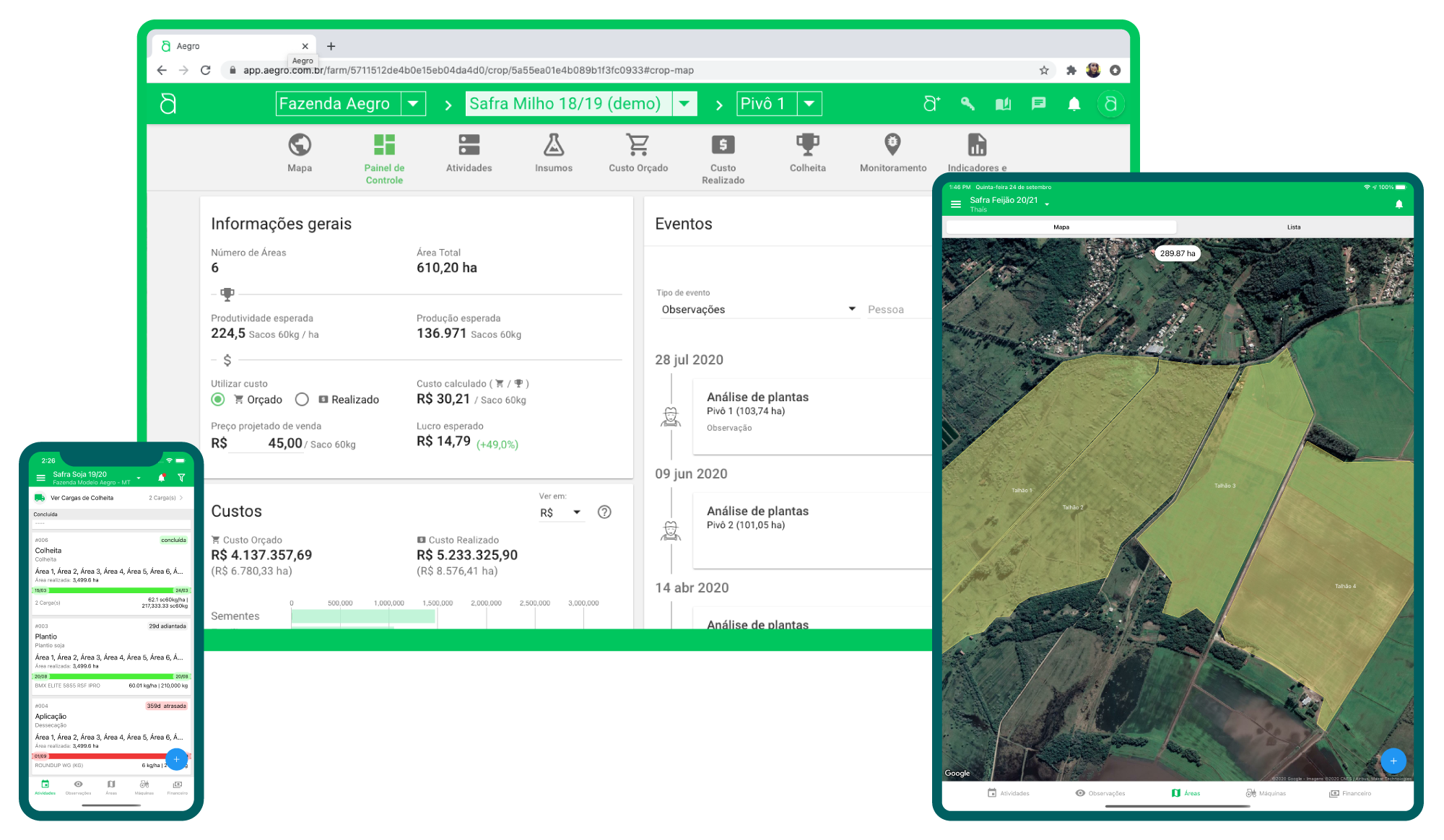Open Financeiro icon in phone bottom bar

[x=177, y=785]
